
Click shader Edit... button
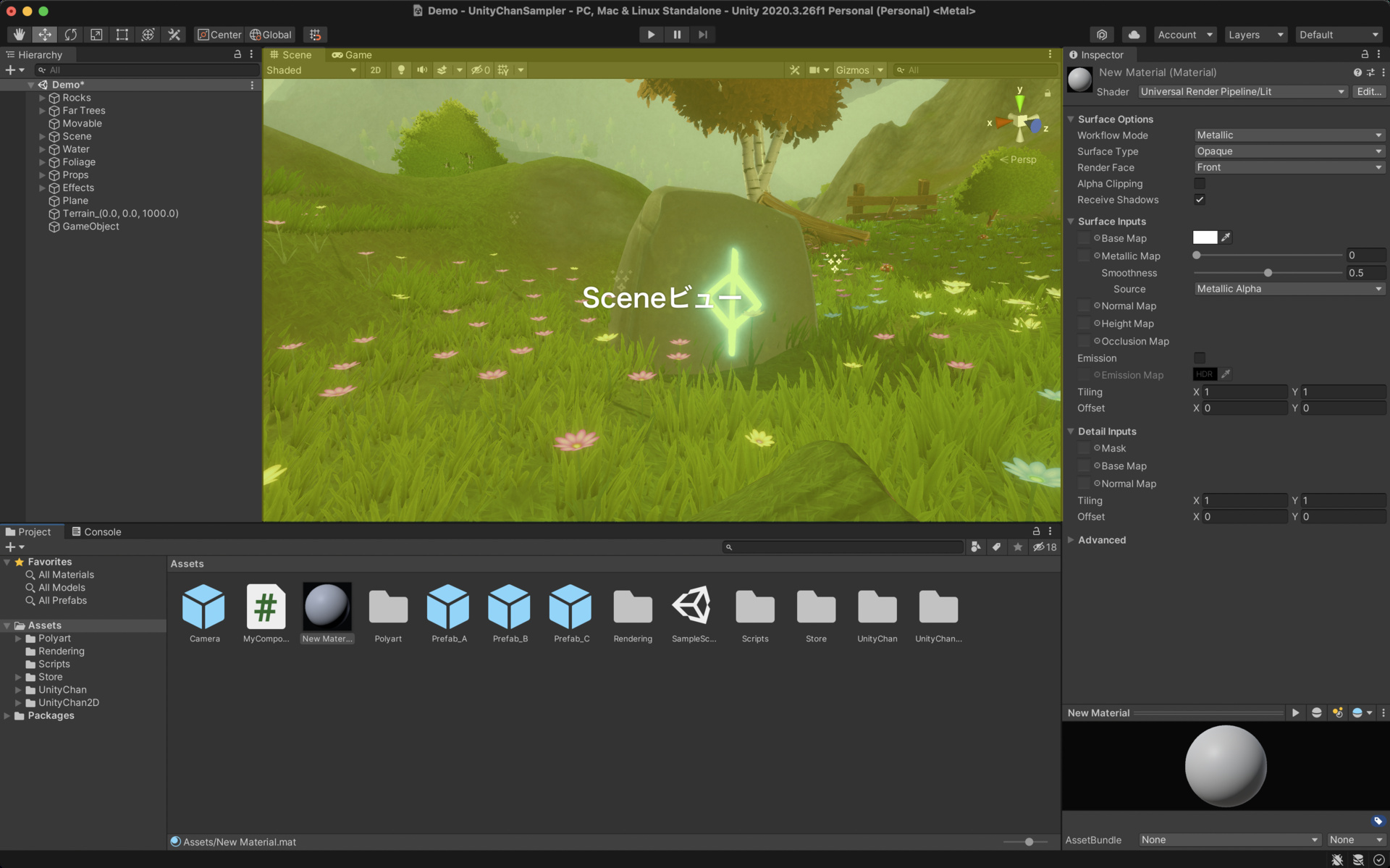tap(1368, 92)
